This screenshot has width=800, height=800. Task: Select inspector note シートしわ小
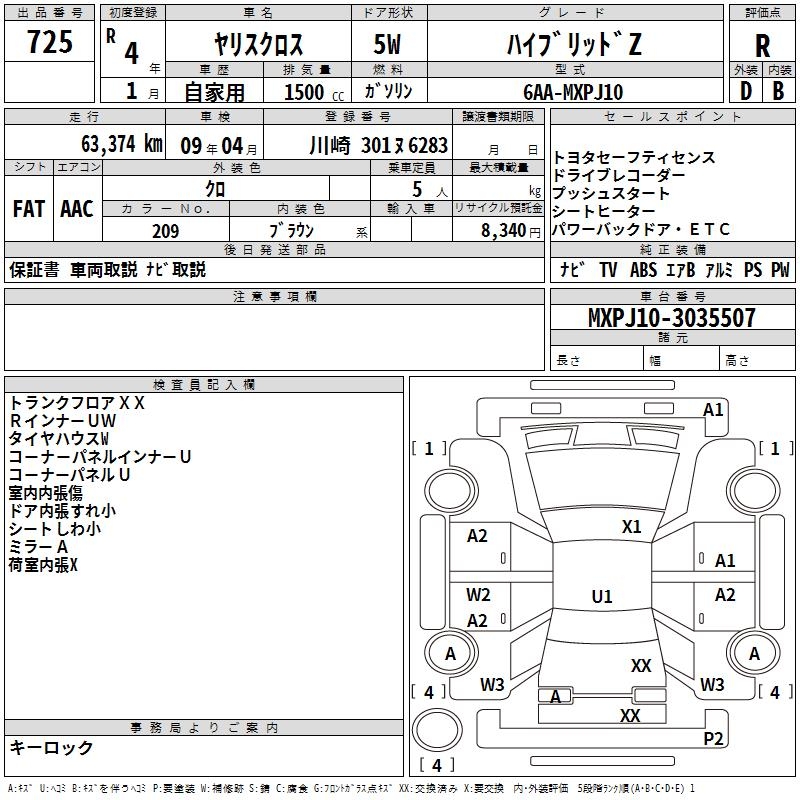pyautogui.click(x=55, y=528)
